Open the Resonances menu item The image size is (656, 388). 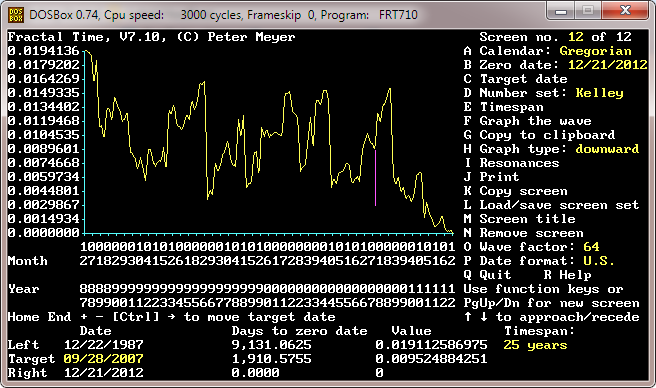tap(511, 163)
